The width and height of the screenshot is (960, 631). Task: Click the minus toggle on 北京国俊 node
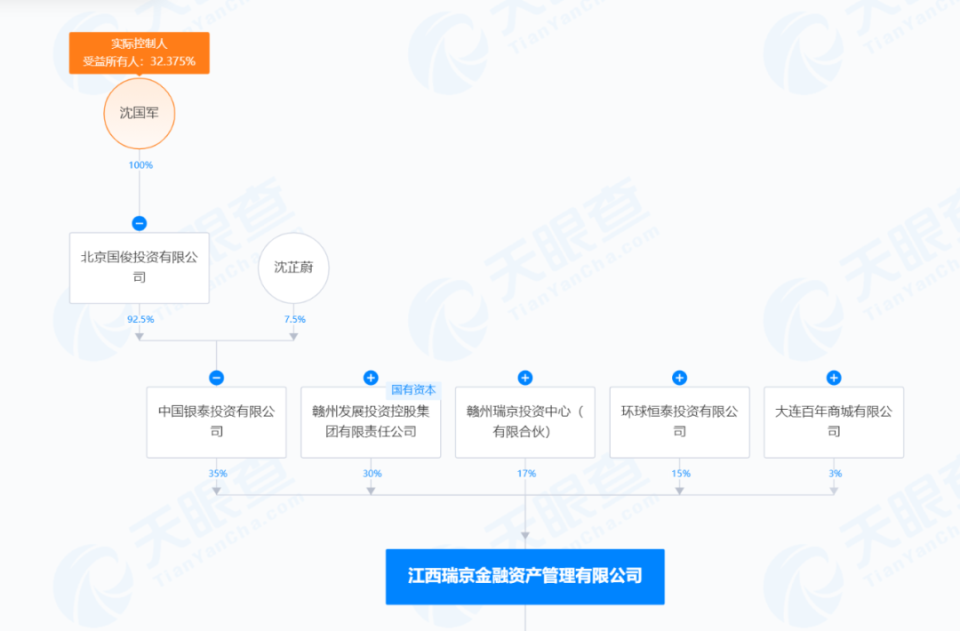[x=139, y=224]
